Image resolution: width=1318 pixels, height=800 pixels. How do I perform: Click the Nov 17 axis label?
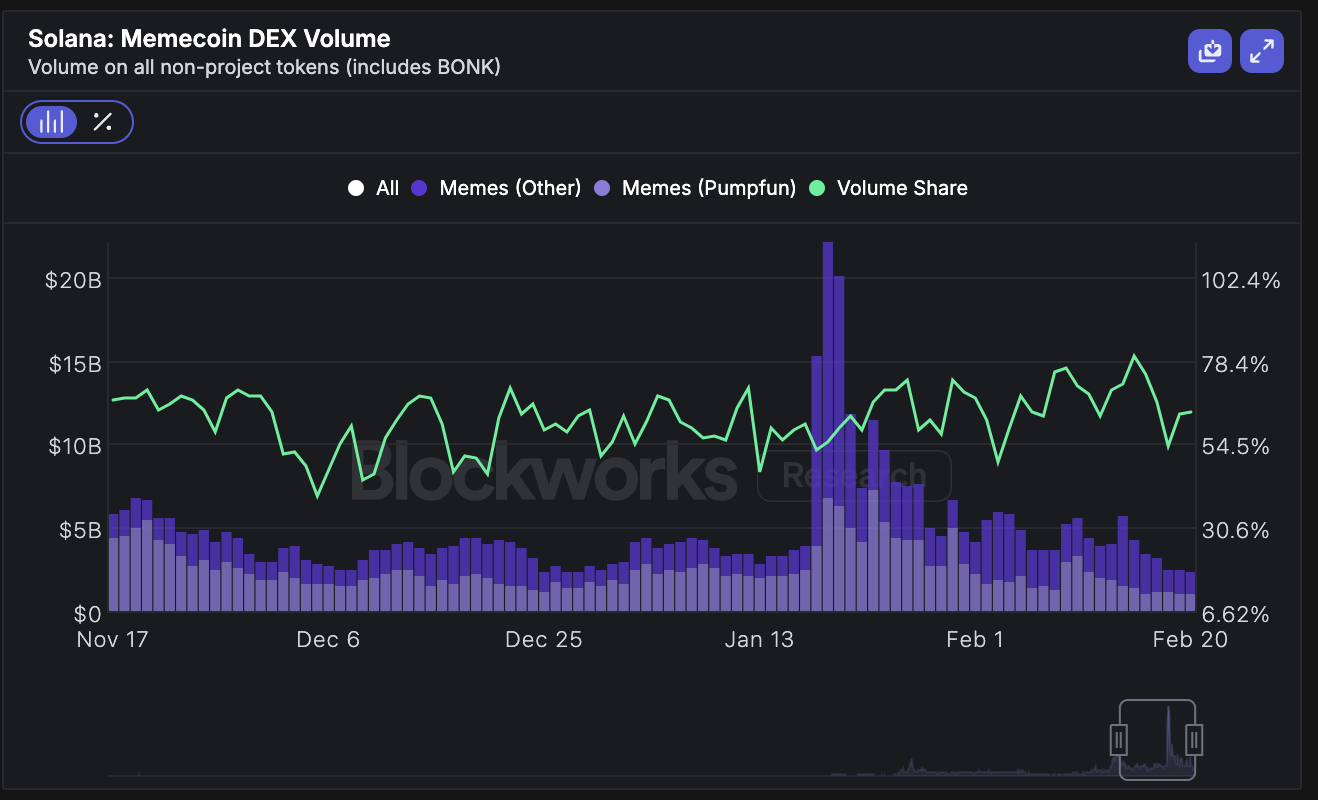(x=113, y=639)
